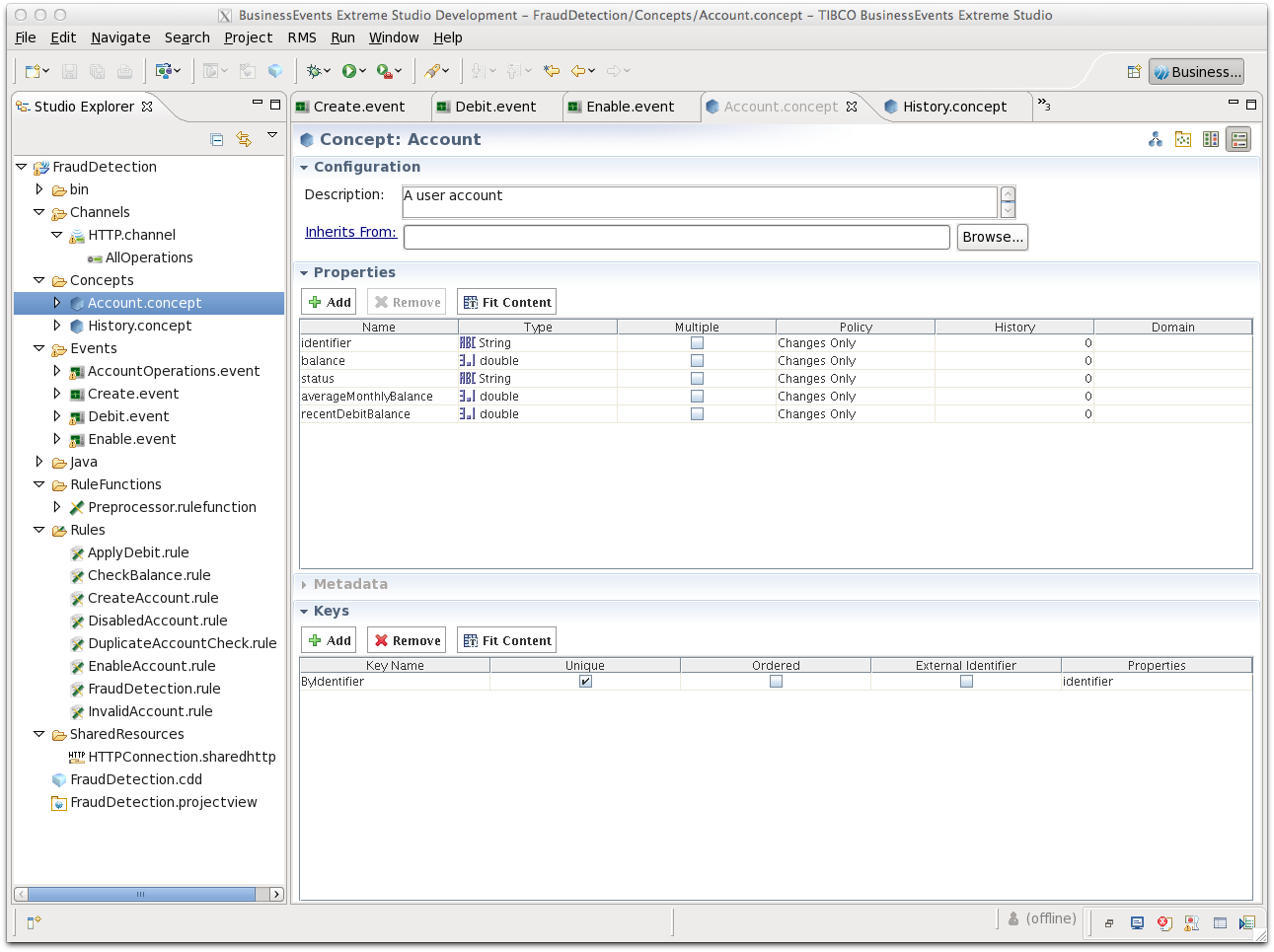Collapse the FraudDetection project node
The image size is (1274, 952).
pyautogui.click(x=22, y=167)
